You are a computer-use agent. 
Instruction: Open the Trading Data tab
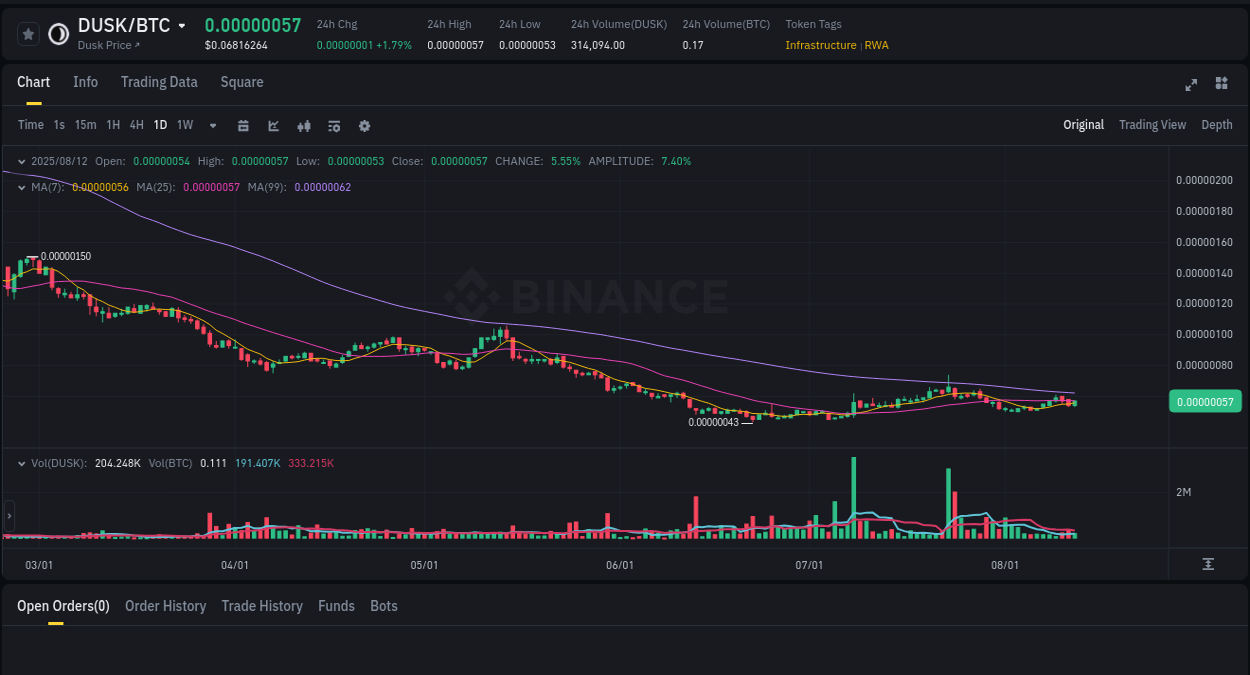tap(159, 82)
